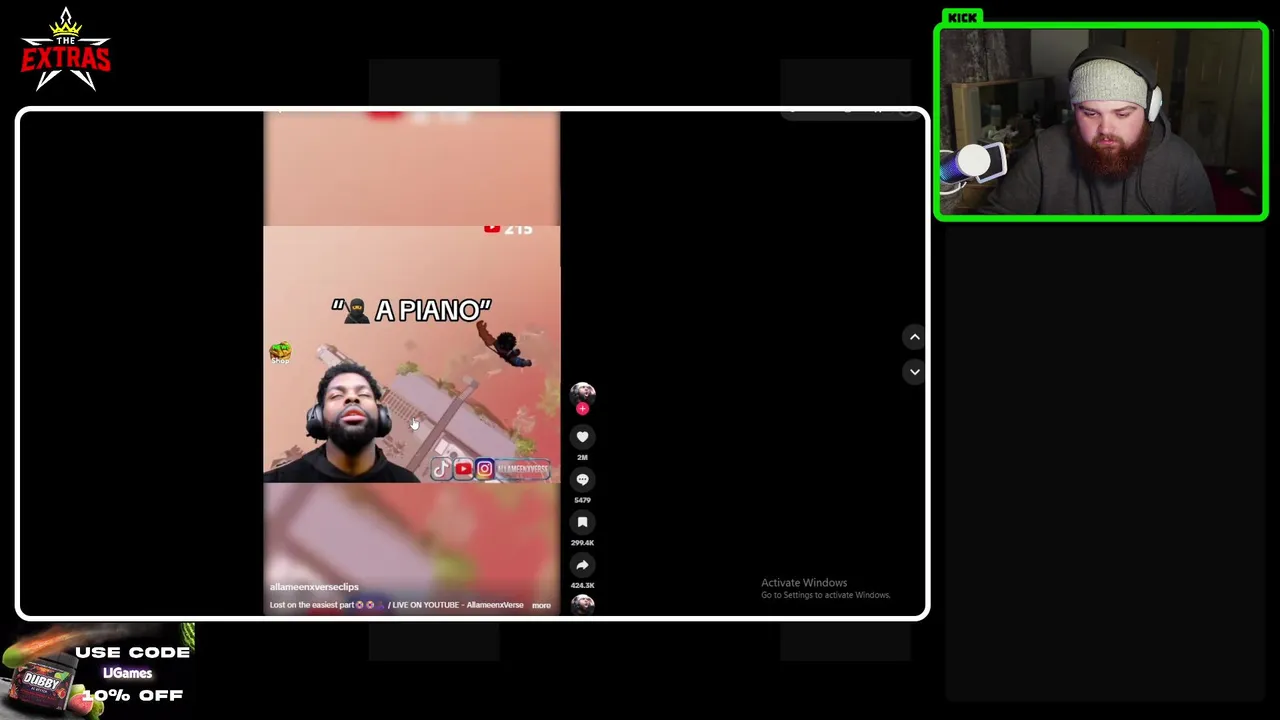Click the 299.4K saves count
This screenshot has height=720, width=1280.
582,543
